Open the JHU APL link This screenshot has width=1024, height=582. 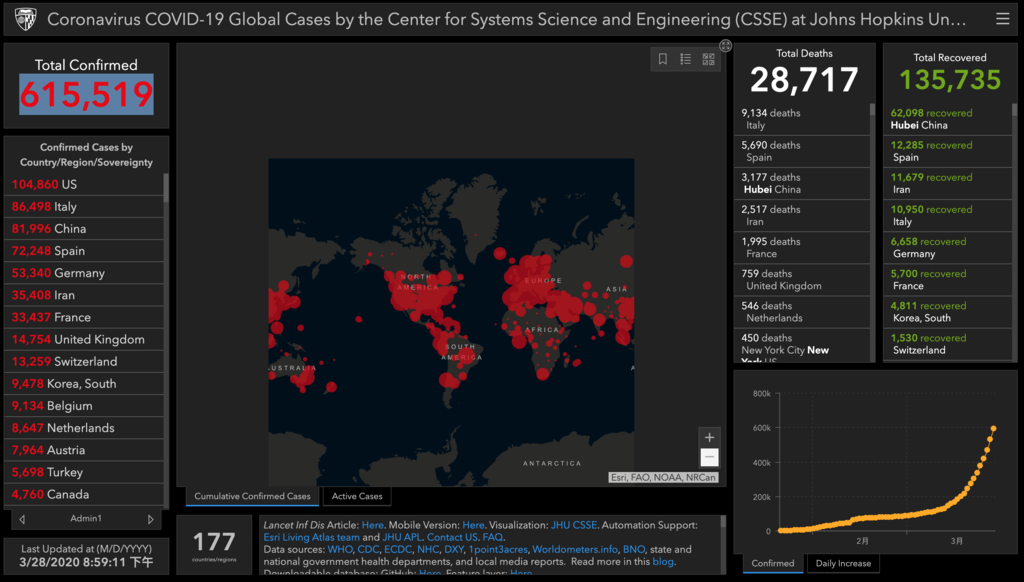402,537
